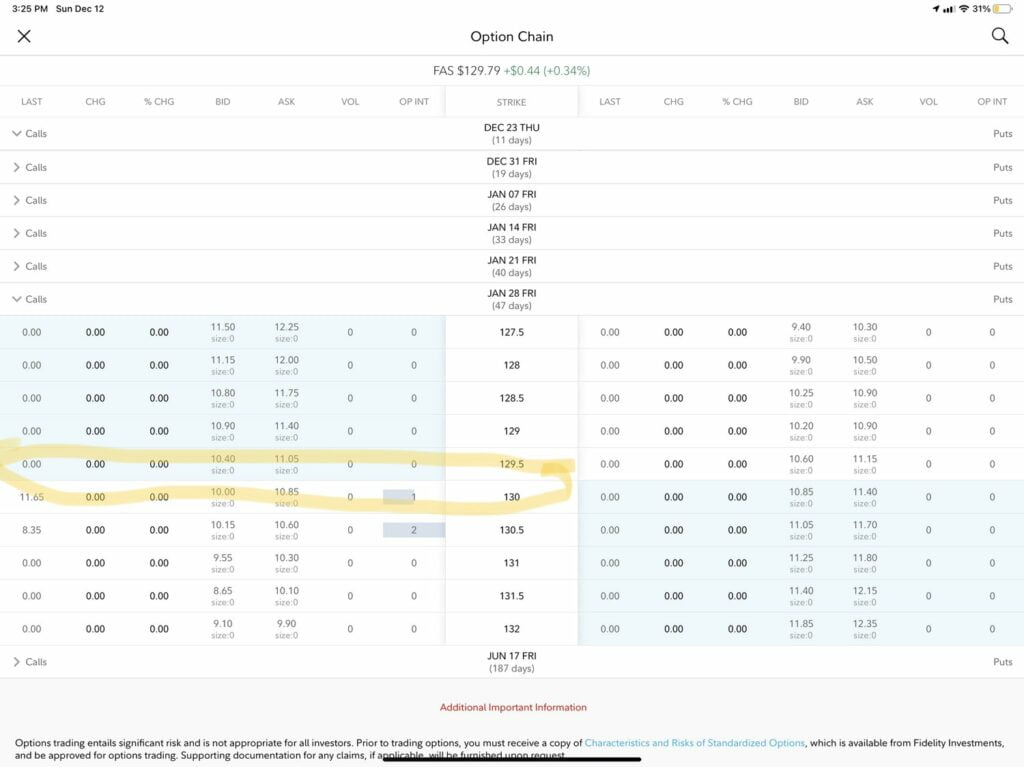Viewport: 1024px width, 767px height.
Task: Select the STRIKE column header
Action: 511,101
